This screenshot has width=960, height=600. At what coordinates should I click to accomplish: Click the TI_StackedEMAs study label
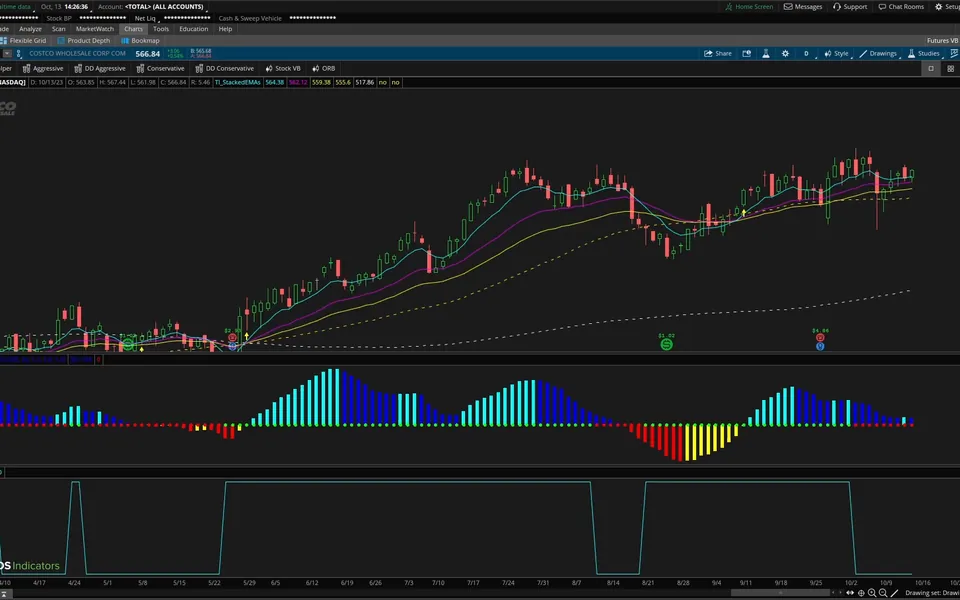238,82
